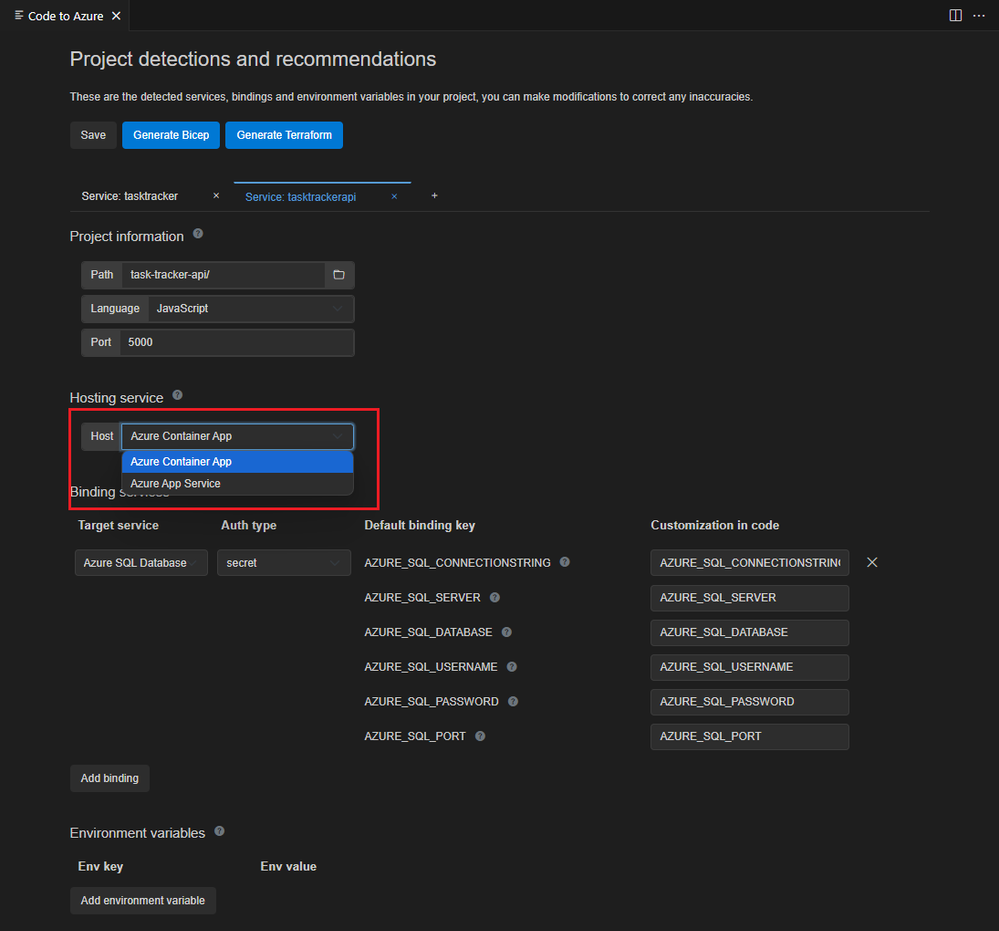Open the editor more actions ellipsis
Image resolution: width=999 pixels, height=931 pixels.
[x=979, y=15]
